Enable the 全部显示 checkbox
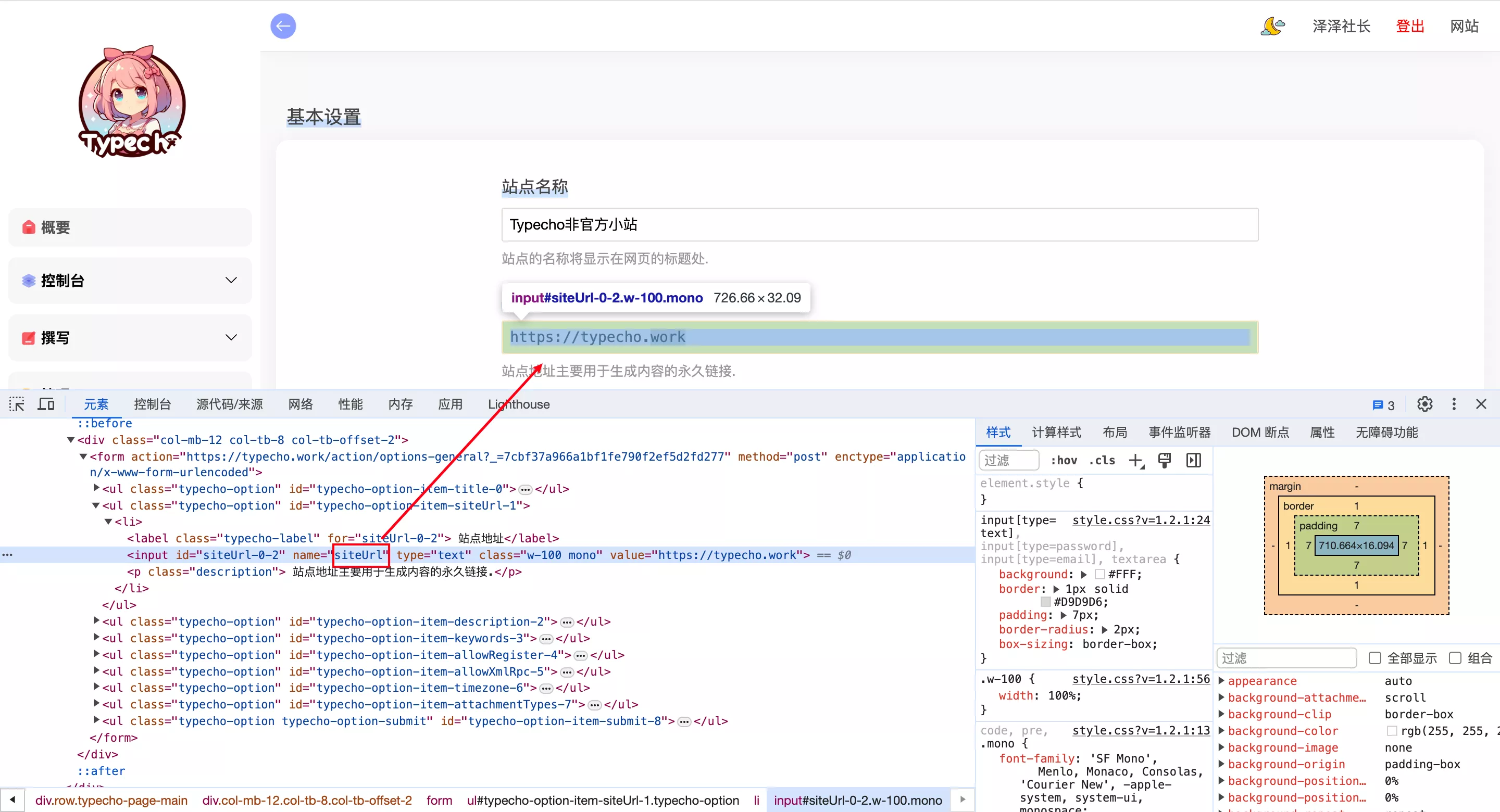Viewport: 1500px width, 812px height. 1375,658
